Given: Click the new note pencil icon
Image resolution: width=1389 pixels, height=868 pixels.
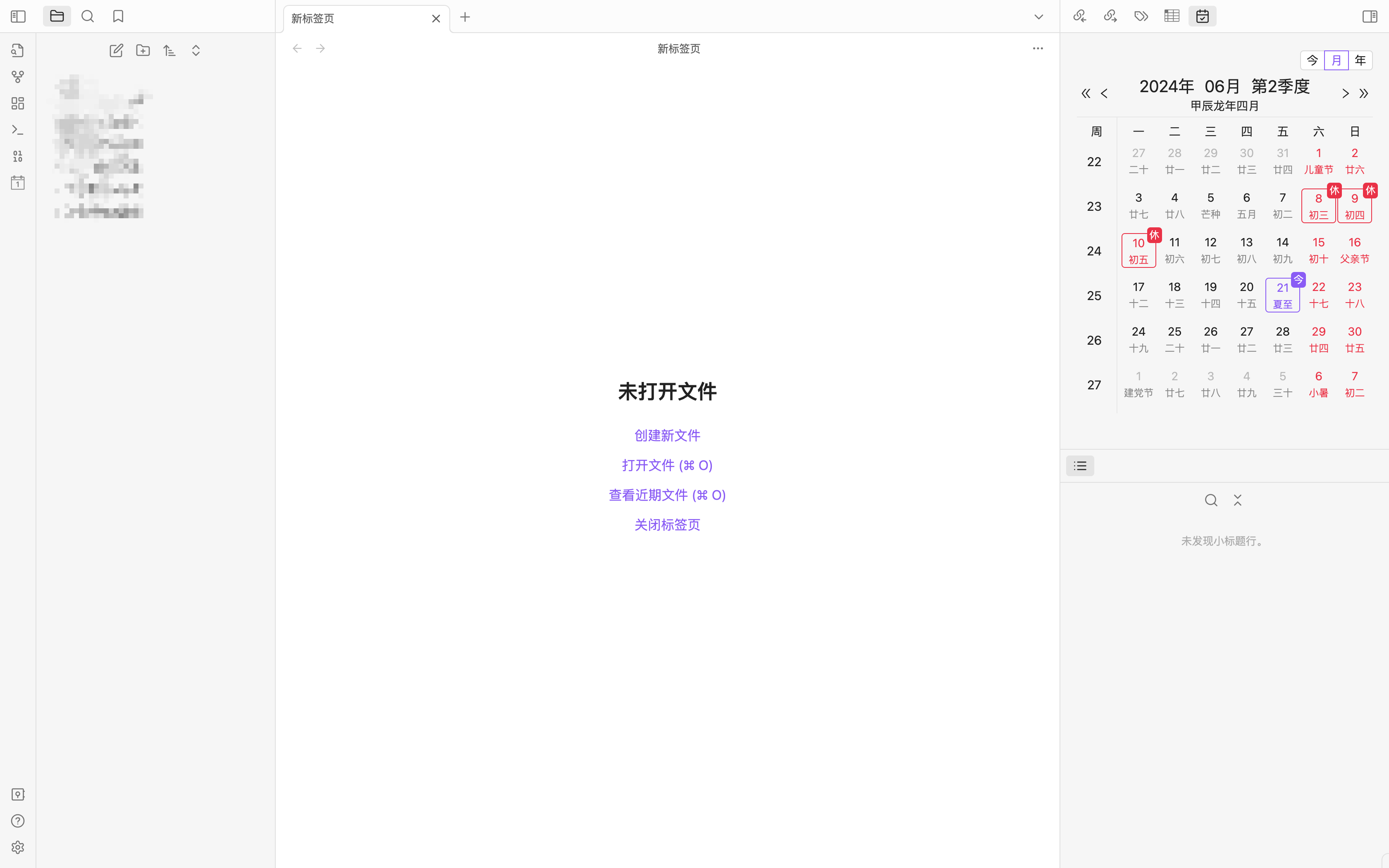Looking at the screenshot, I should [x=117, y=50].
